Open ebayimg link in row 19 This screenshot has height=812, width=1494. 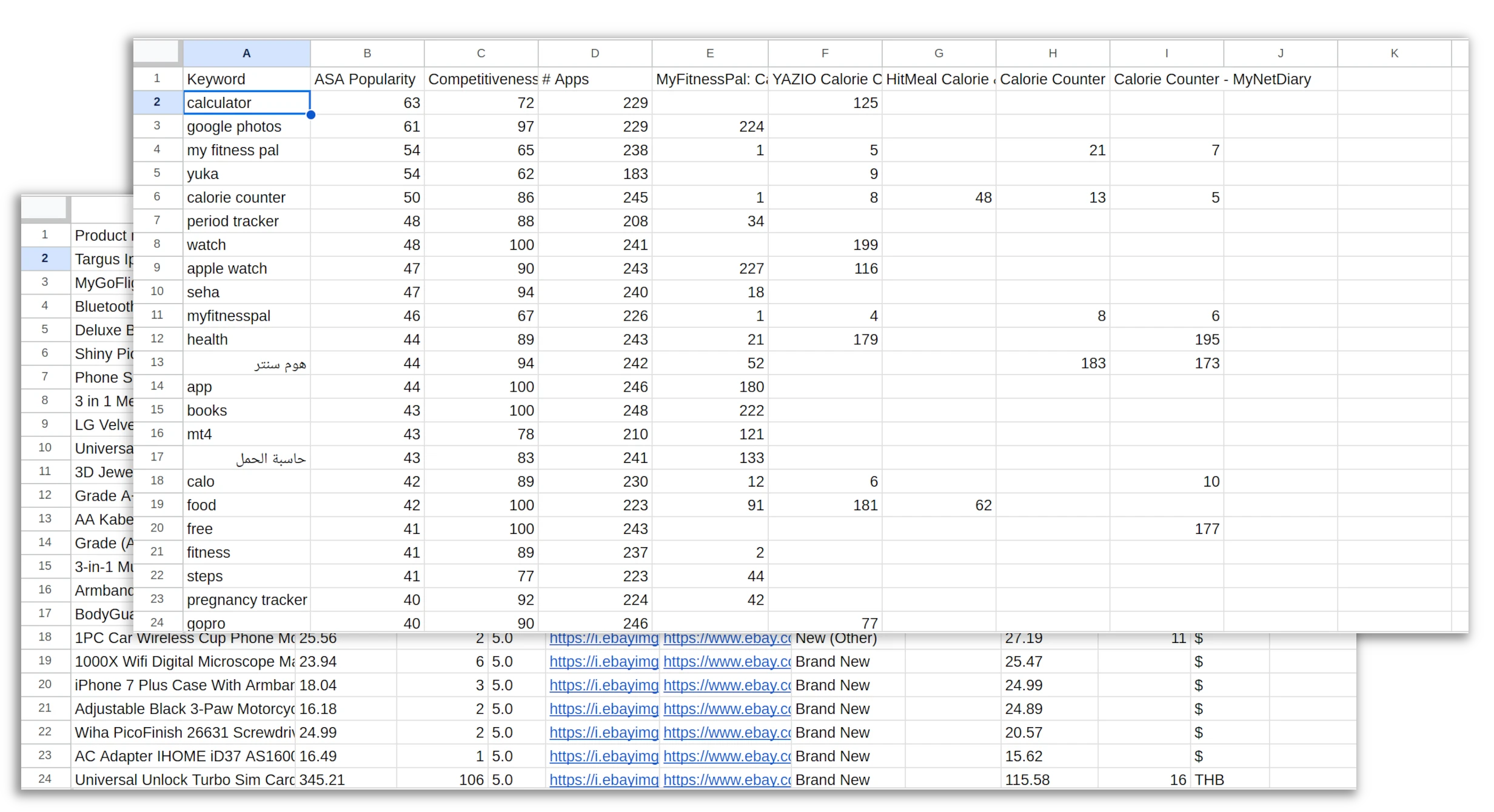(x=603, y=662)
